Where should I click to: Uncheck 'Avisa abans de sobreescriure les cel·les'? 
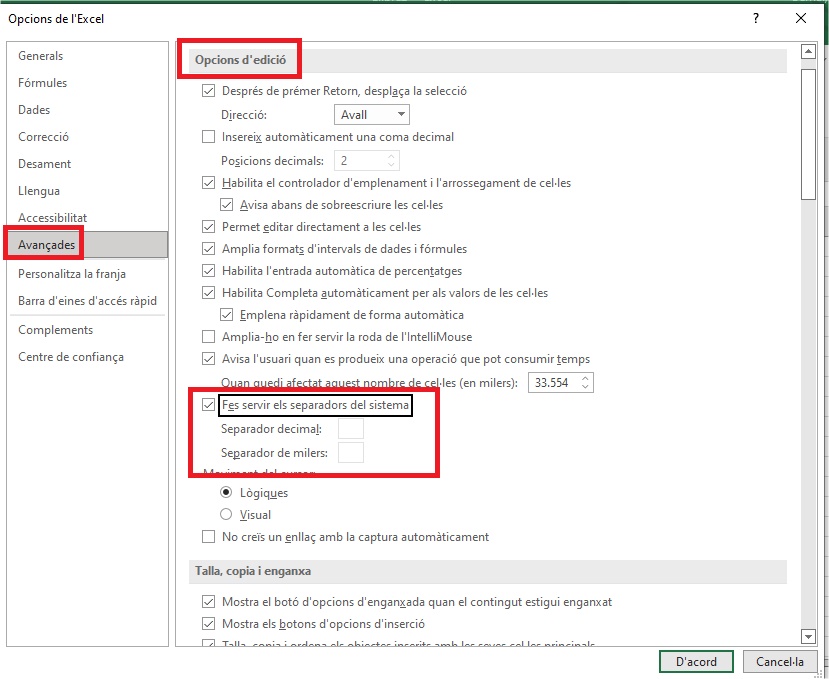tap(226, 205)
